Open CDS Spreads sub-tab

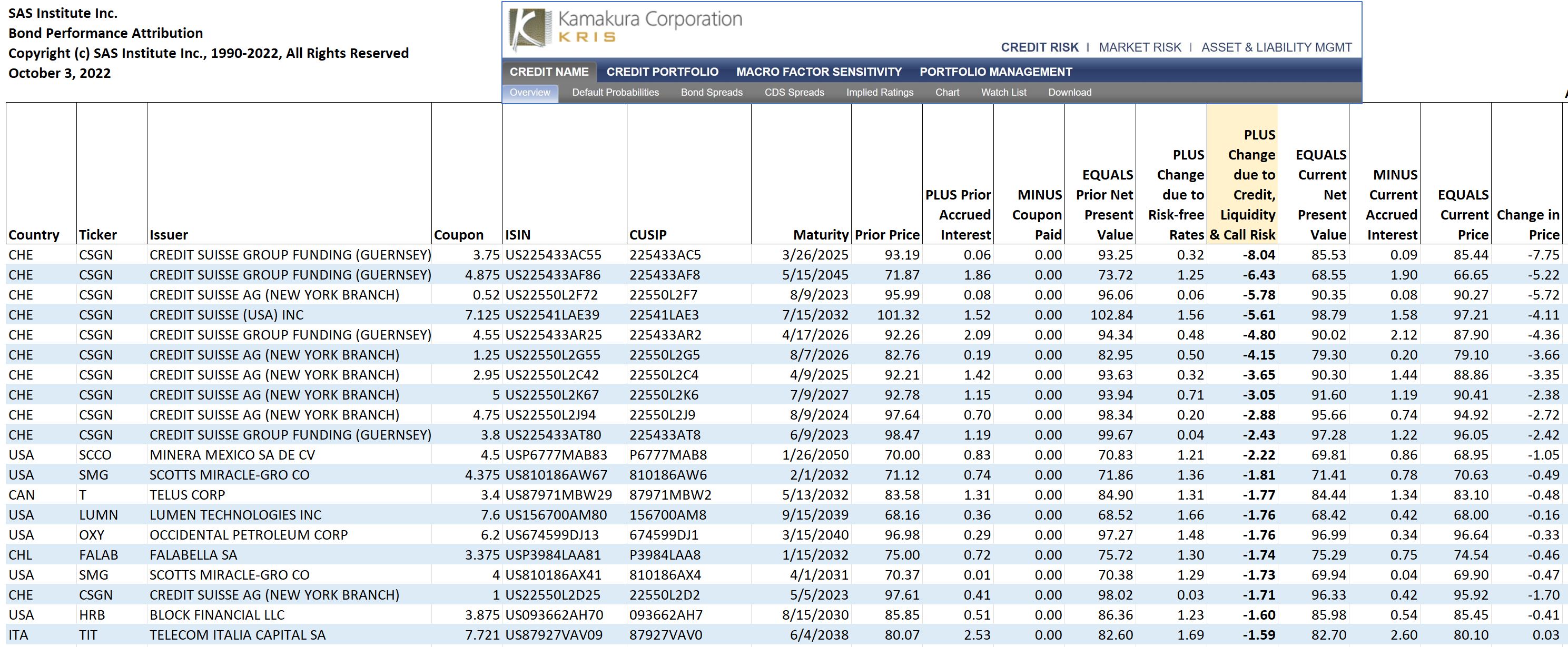794,93
